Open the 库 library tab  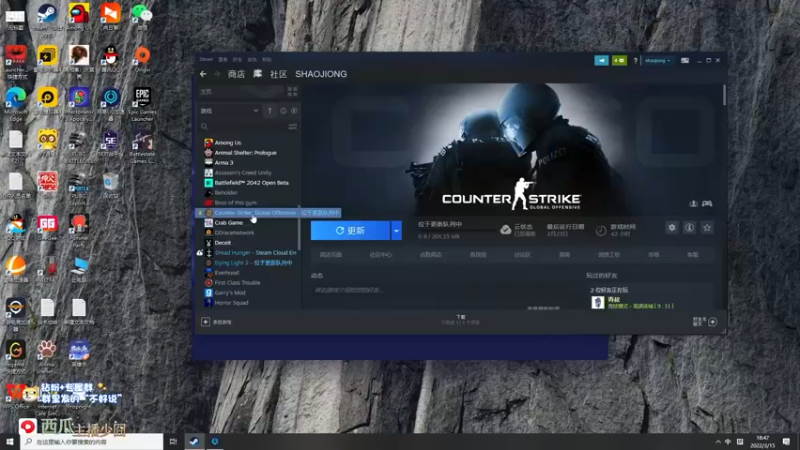coord(258,74)
